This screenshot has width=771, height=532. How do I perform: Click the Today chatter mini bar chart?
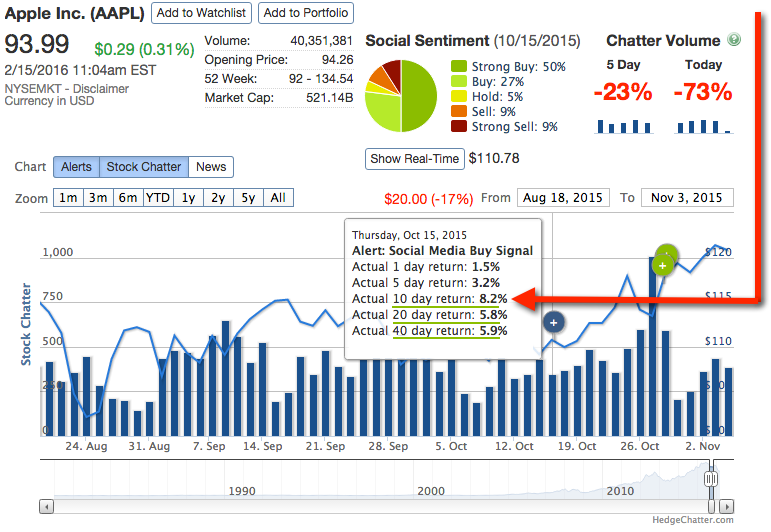point(704,126)
